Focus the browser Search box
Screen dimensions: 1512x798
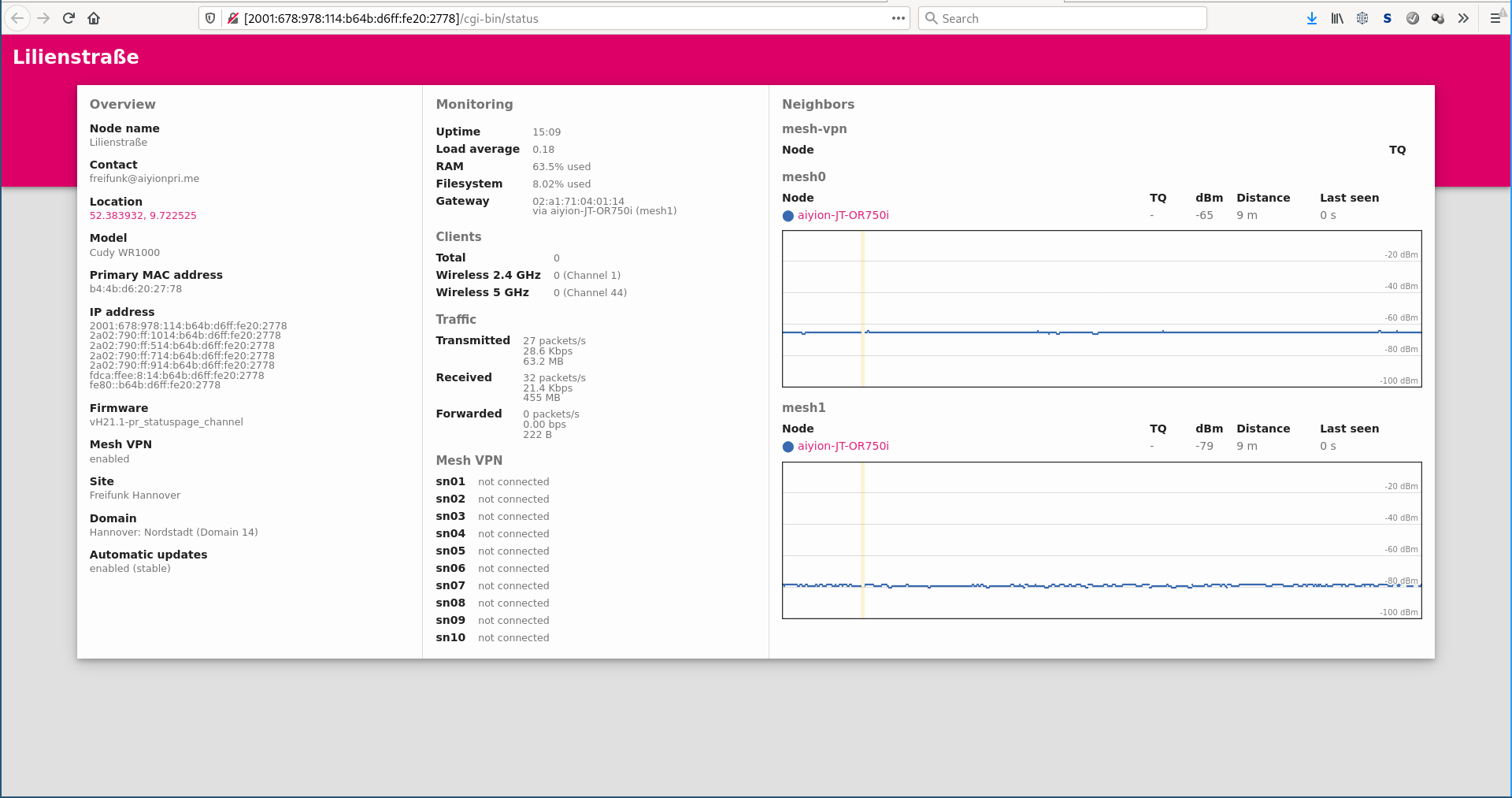(x=1062, y=18)
